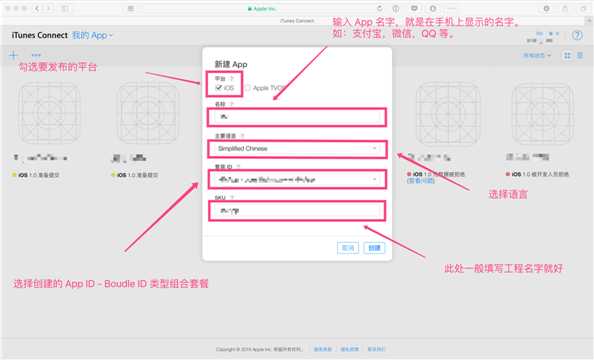The width and height of the screenshot is (594, 360).
Task: Open the help question mark in header
Action: 577,35
